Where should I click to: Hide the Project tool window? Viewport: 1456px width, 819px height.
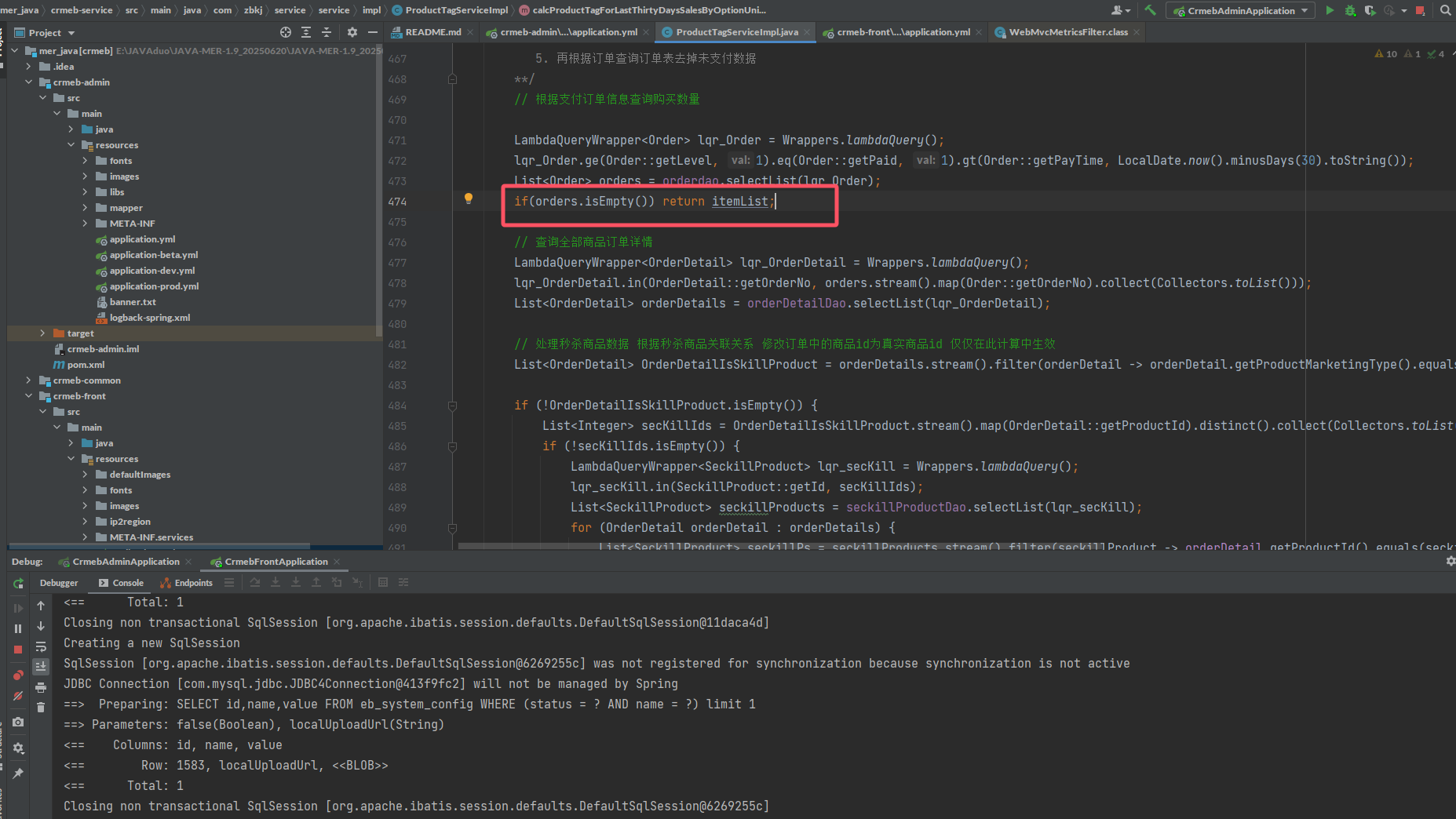(373, 32)
